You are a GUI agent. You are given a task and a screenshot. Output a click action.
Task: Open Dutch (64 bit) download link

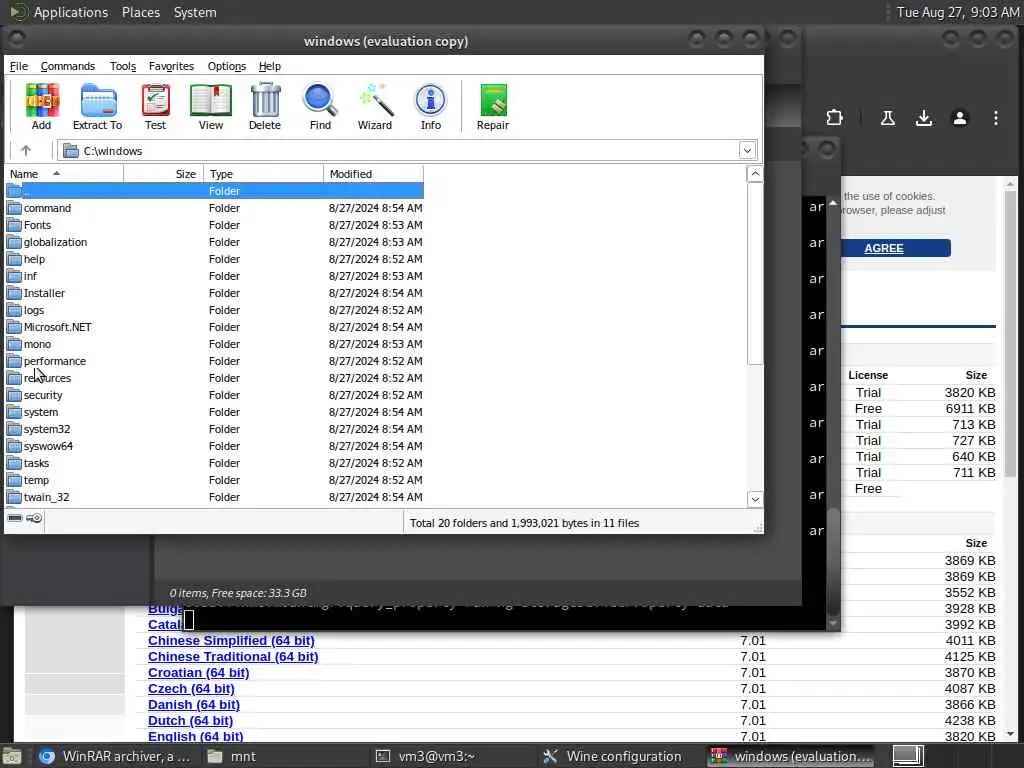pyautogui.click(x=190, y=720)
